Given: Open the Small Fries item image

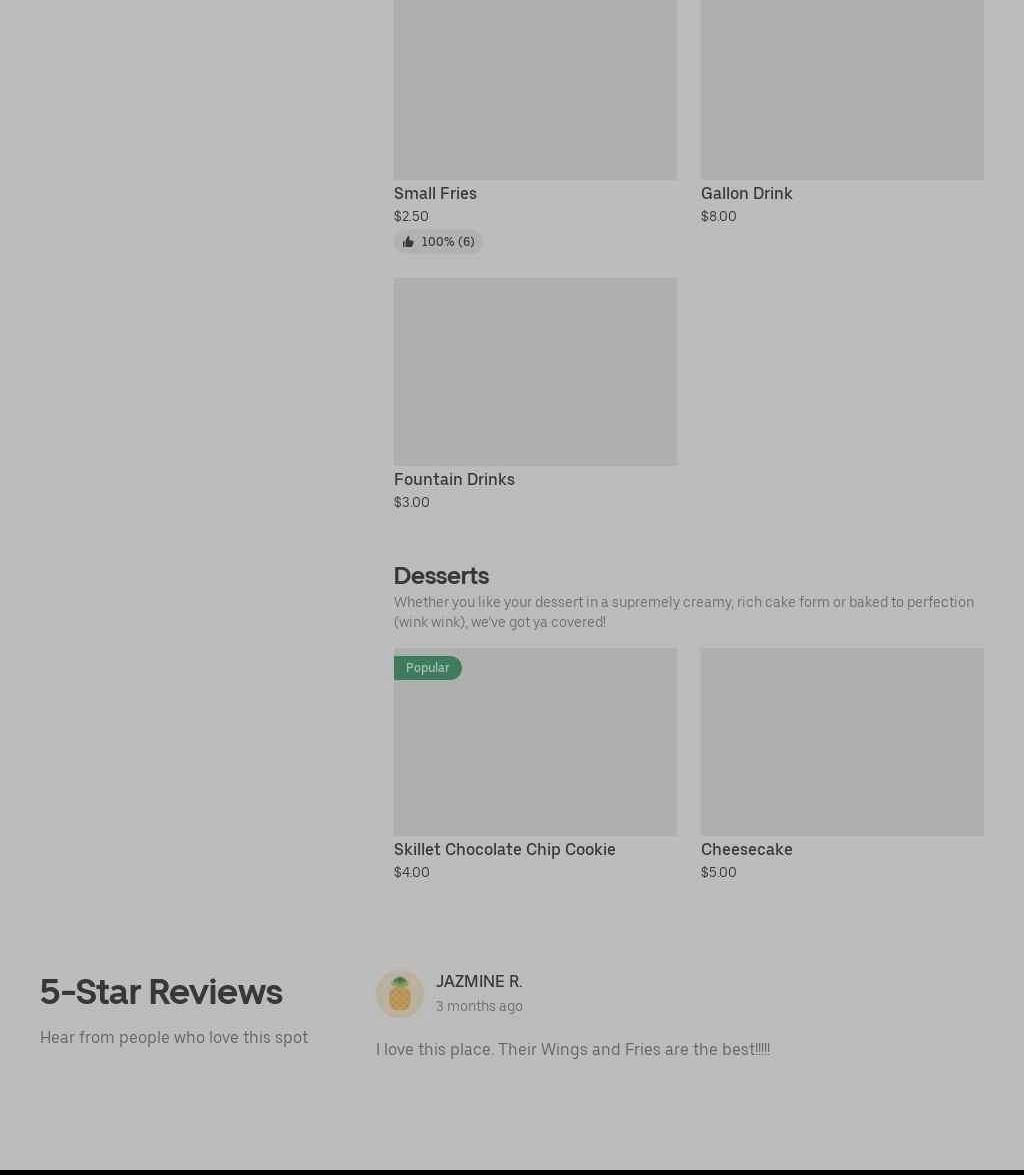Looking at the screenshot, I should point(535,90).
